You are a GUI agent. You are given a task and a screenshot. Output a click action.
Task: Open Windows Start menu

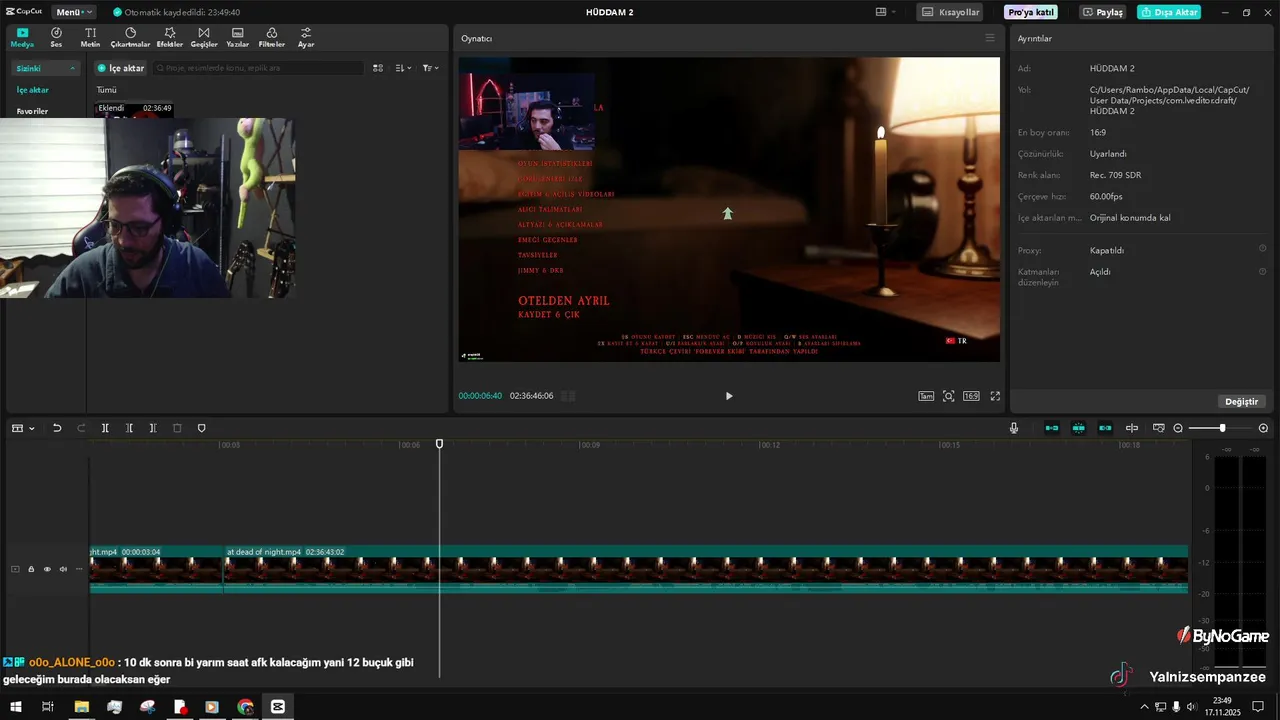coord(15,707)
